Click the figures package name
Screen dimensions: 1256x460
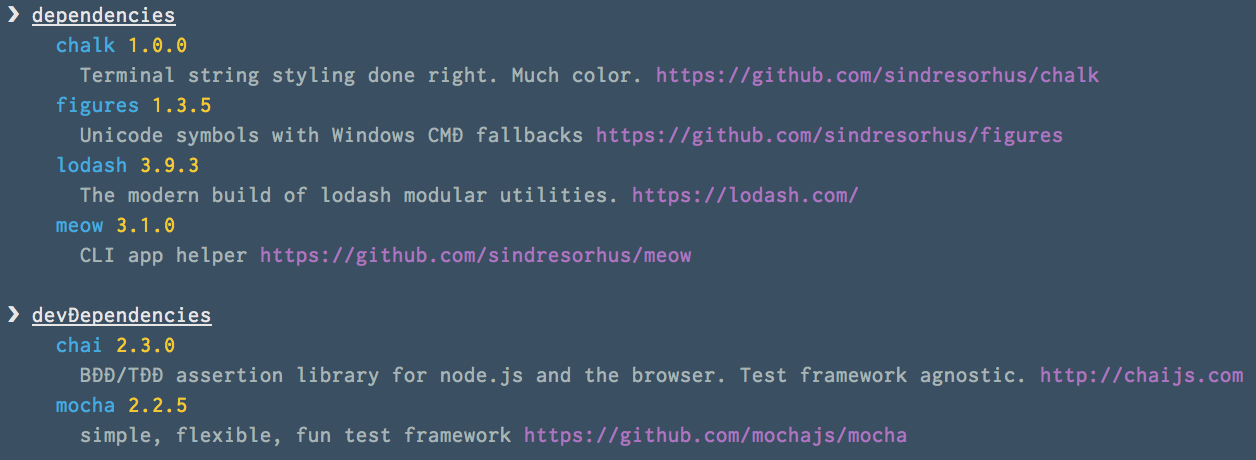coord(97,105)
